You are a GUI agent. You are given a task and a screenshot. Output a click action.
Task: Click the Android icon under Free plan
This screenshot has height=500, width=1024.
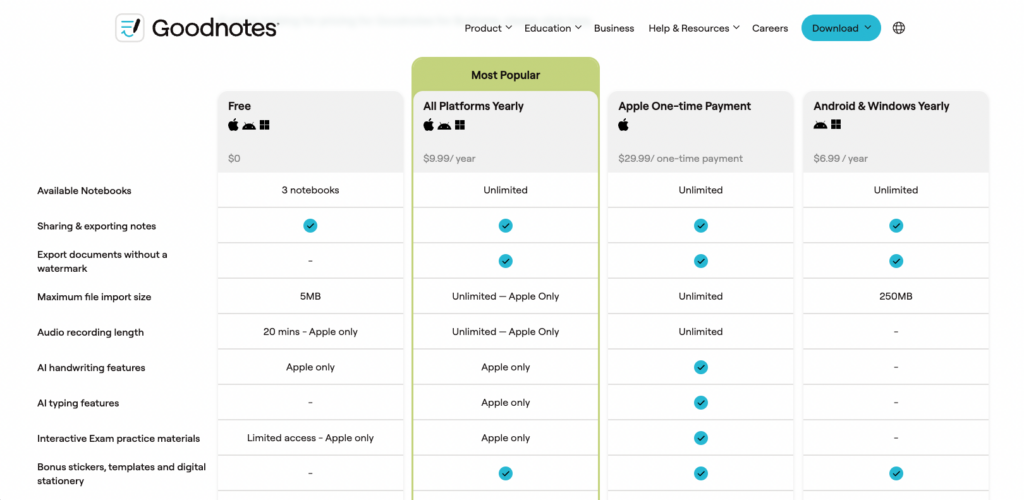249,125
